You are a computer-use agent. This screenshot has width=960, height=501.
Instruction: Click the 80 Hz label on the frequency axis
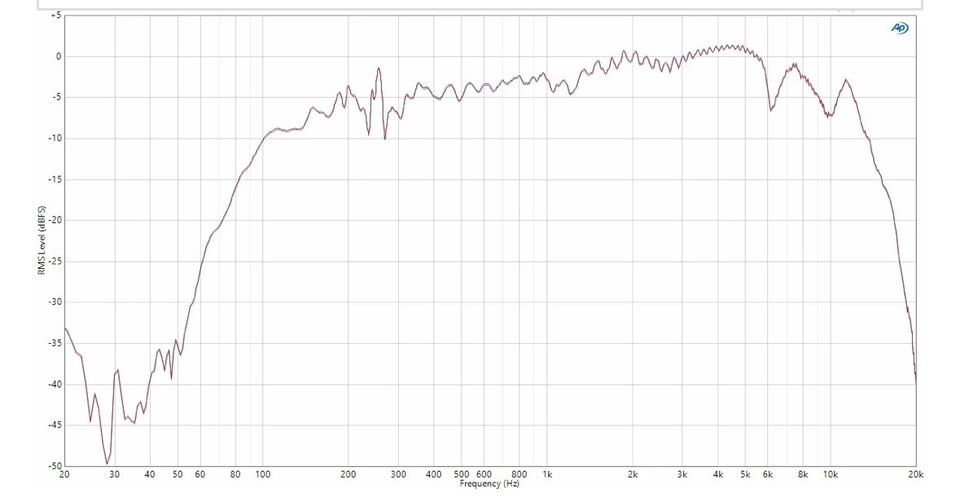pyautogui.click(x=236, y=475)
